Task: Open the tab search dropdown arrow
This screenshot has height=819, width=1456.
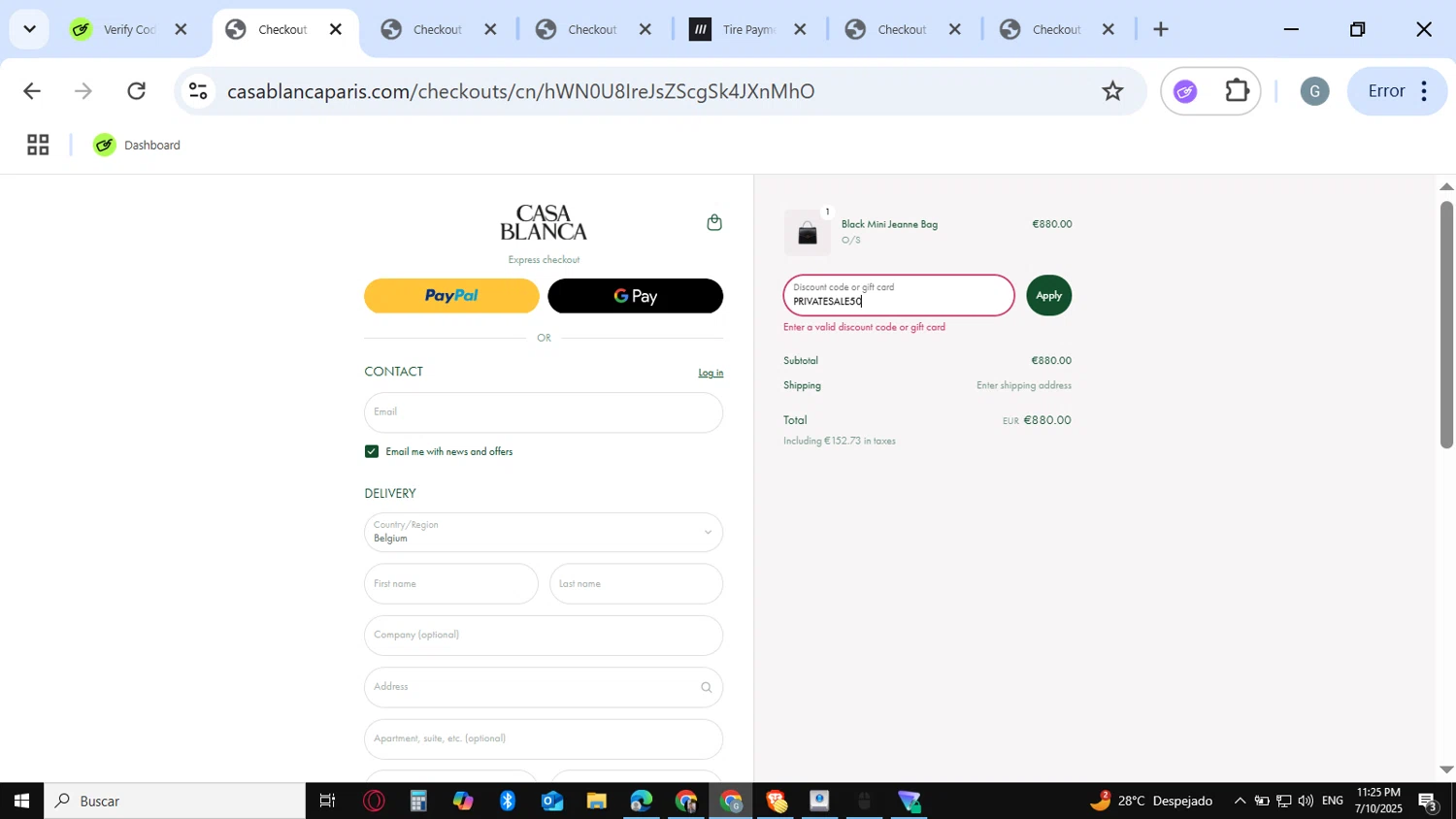Action: 29,29
